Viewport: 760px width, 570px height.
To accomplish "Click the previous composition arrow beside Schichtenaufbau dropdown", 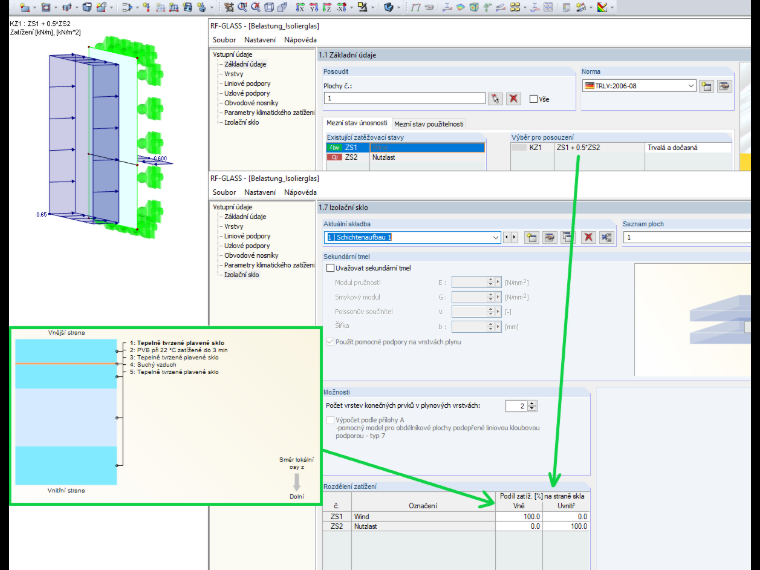I will (507, 238).
